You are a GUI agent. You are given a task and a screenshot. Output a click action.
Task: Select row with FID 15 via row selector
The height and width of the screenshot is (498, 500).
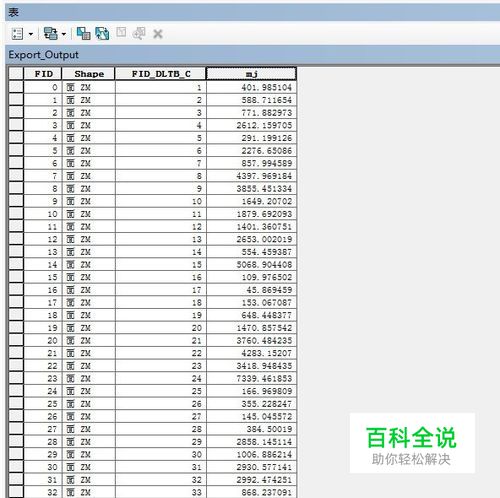pos(16,277)
